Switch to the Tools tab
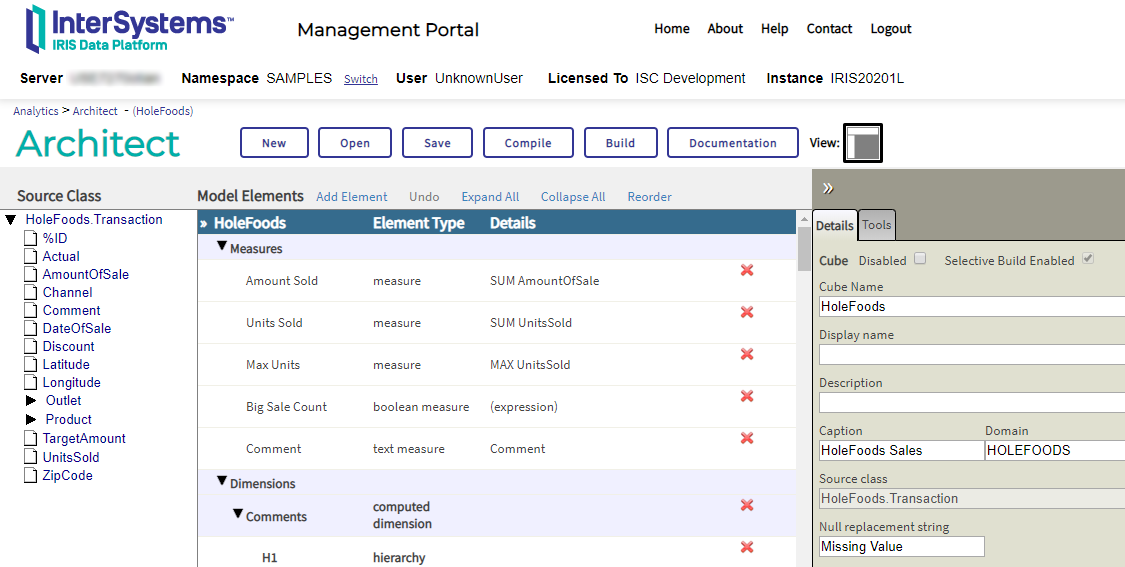Viewport: 1125px width, 567px height. point(877,225)
